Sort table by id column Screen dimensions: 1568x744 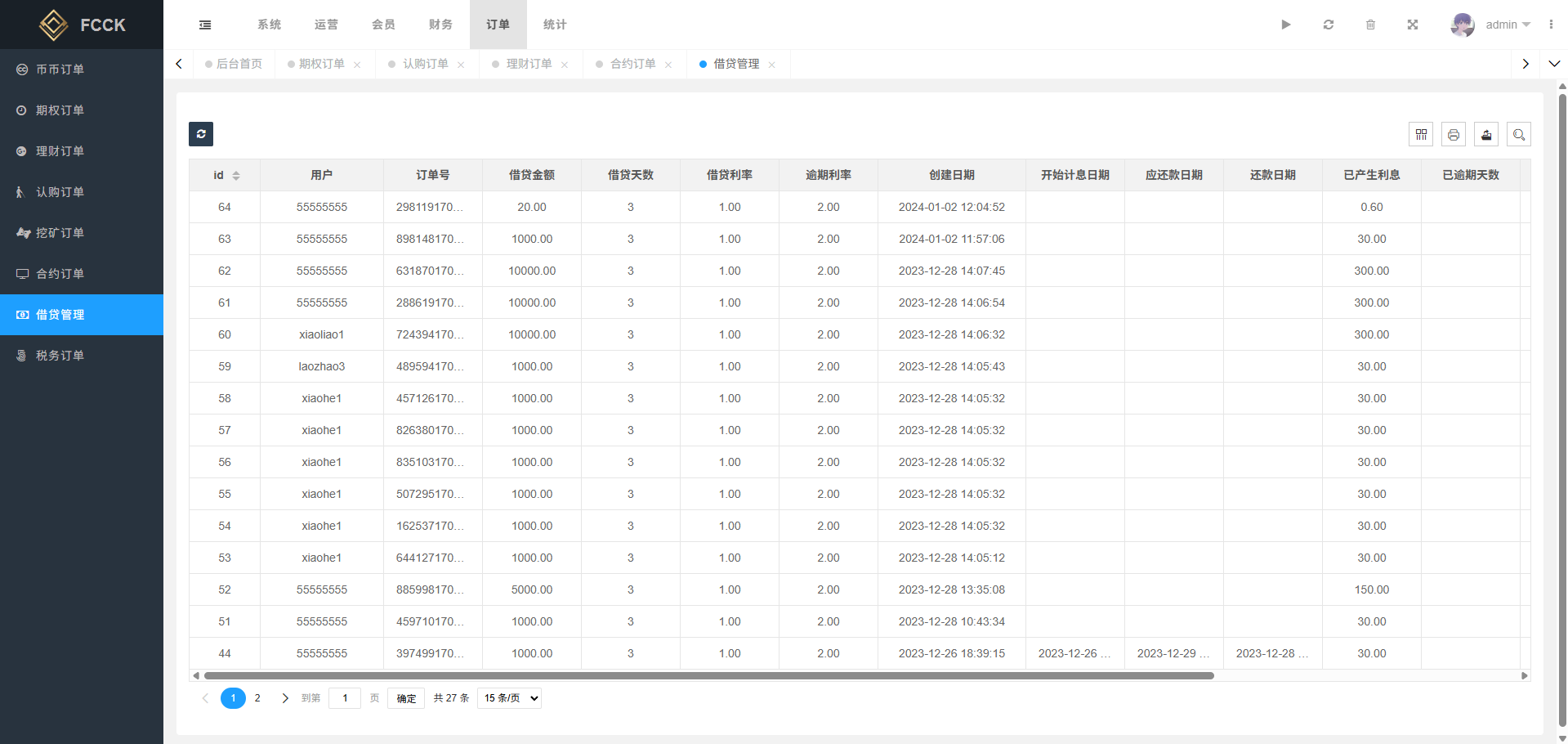click(x=236, y=176)
